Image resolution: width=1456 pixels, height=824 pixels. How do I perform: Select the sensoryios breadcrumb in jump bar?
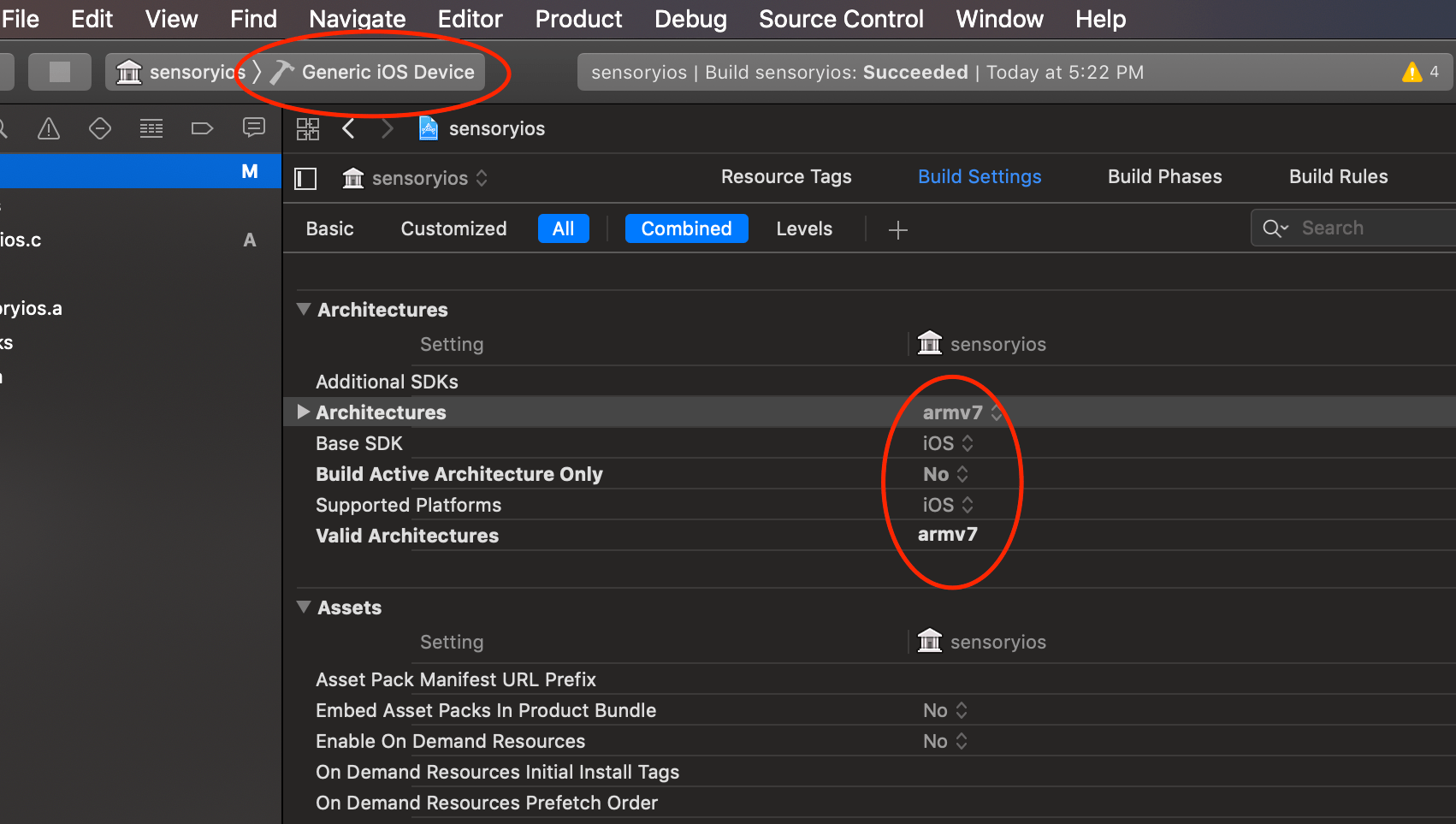496,128
